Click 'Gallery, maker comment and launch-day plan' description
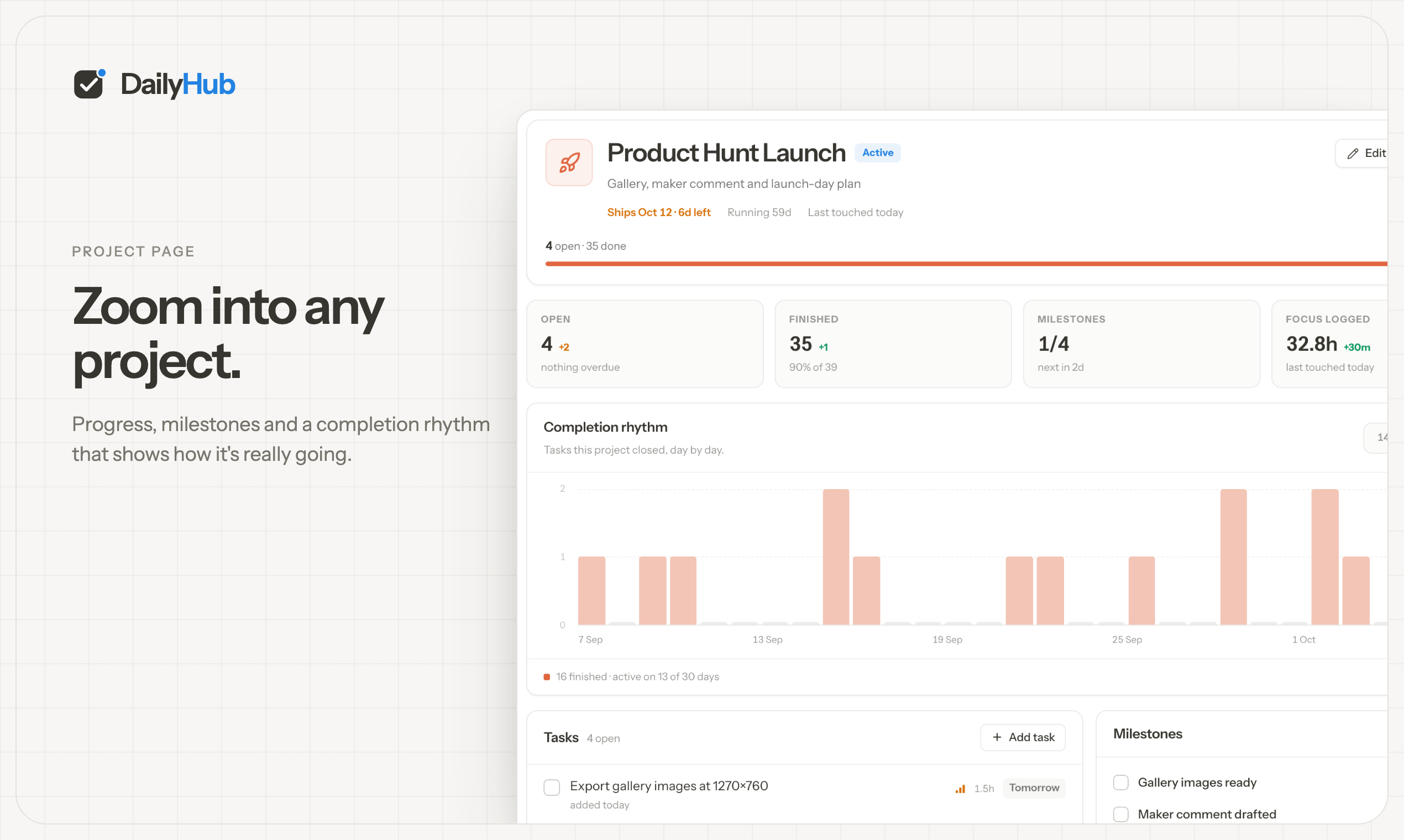 [734, 183]
